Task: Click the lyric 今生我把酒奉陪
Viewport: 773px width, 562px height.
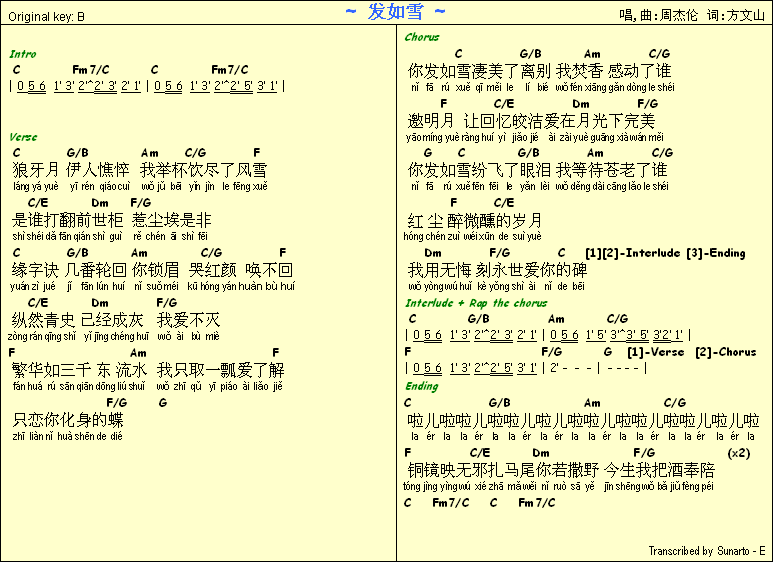Action: pos(659,470)
